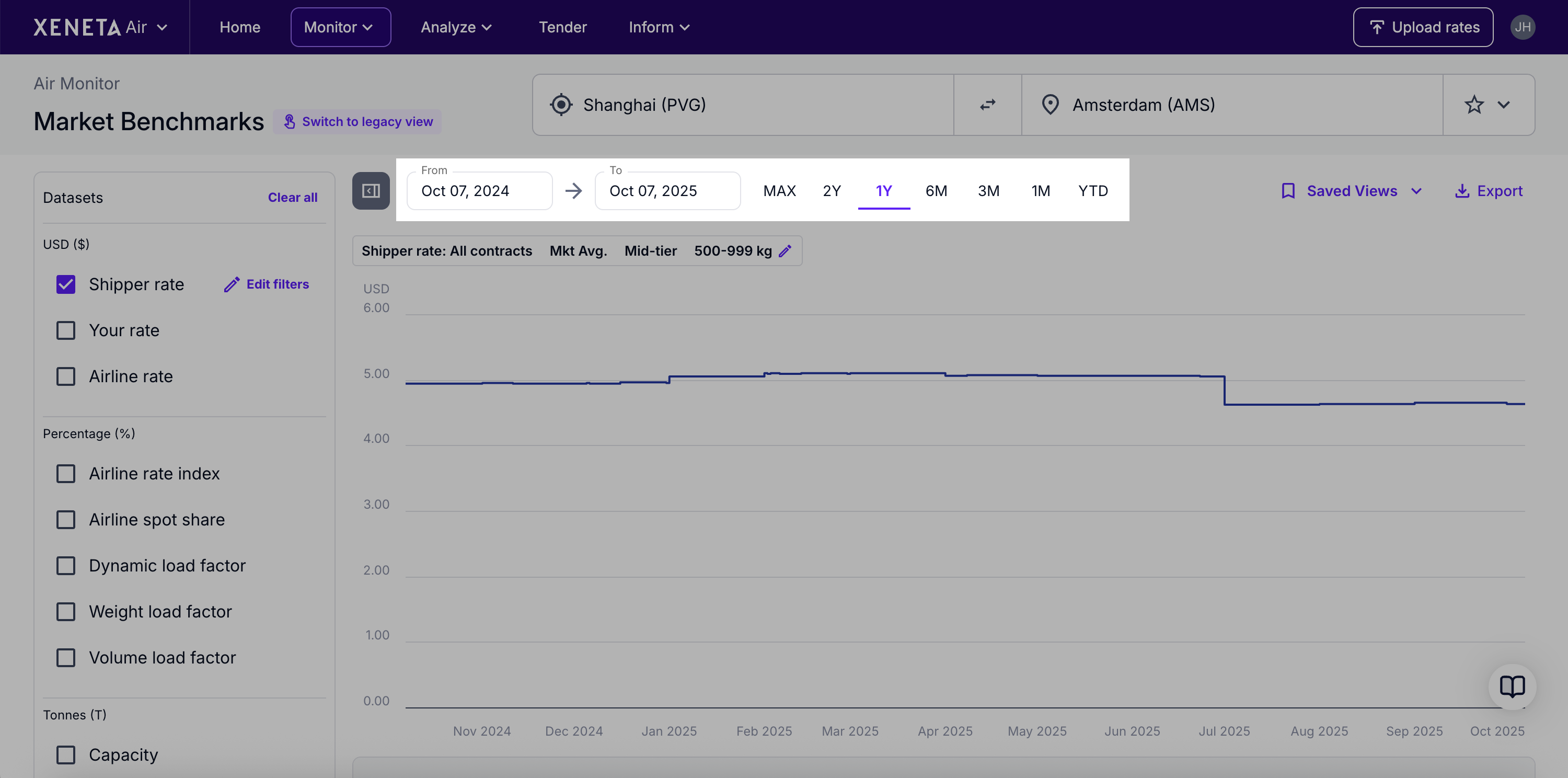
Task: Expand the Monitor dropdown menu
Action: [x=340, y=27]
